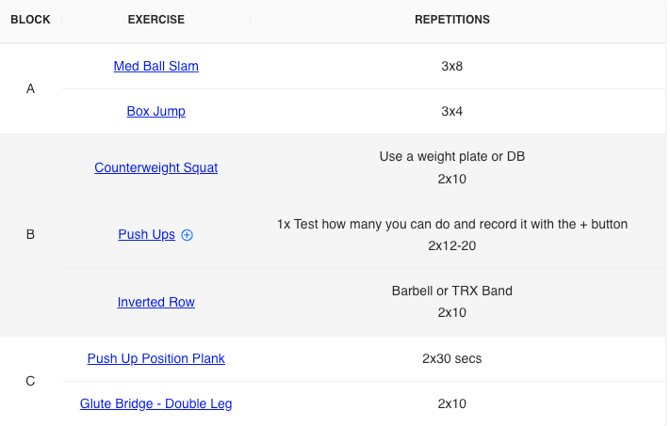This screenshot has height=426, width=670.
Task: Click the EXERCISE column header
Action: click(156, 19)
